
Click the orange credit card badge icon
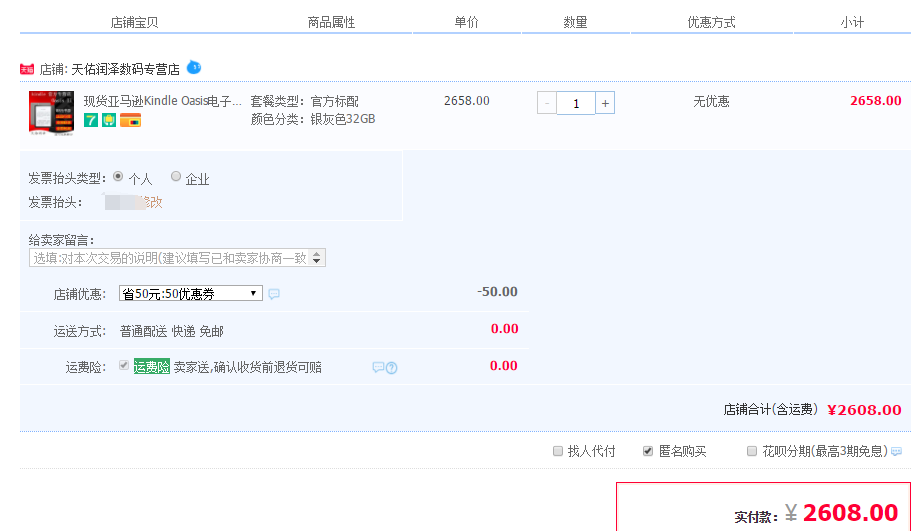(x=129, y=121)
